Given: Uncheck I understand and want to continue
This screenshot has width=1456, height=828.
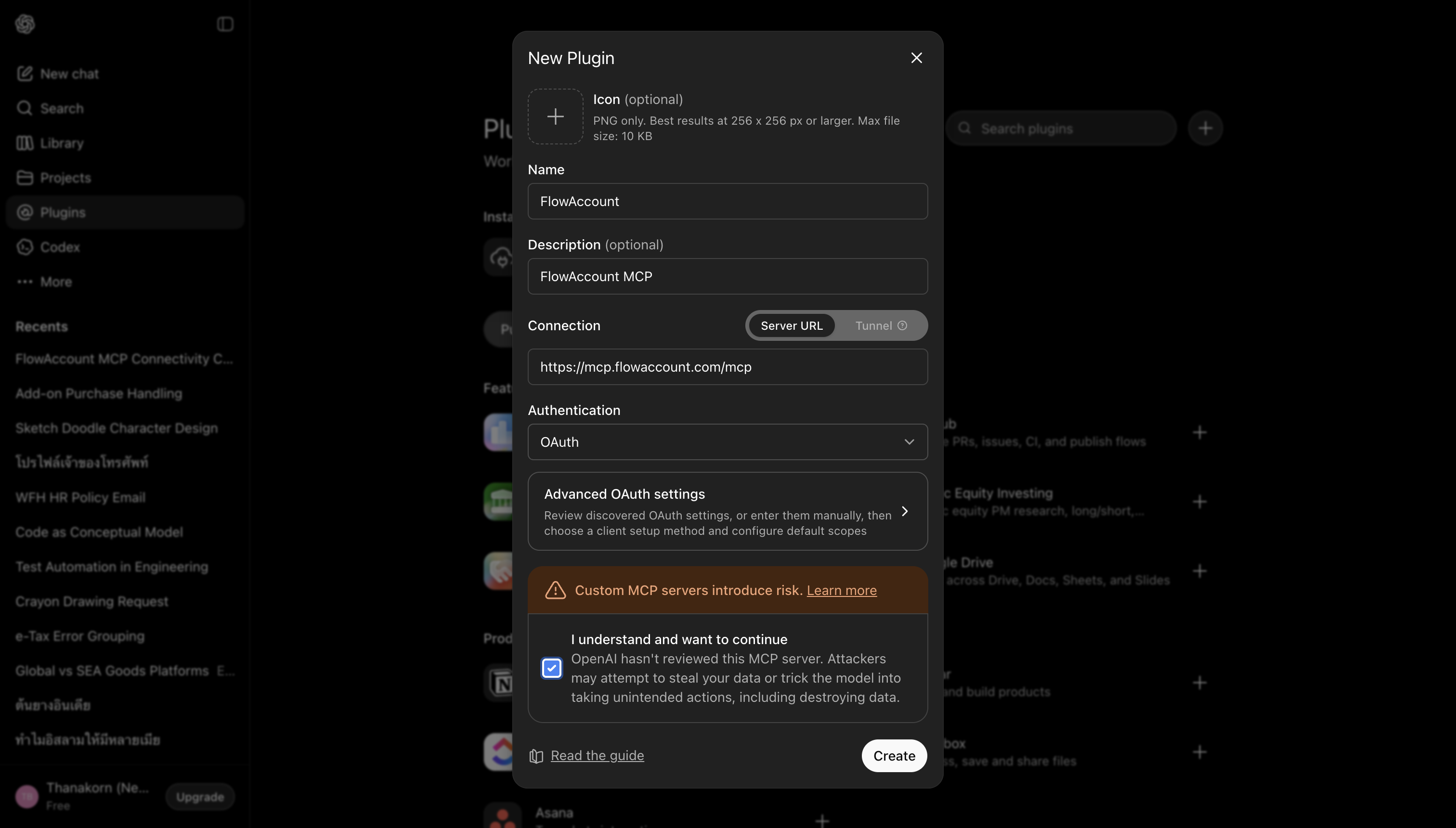Looking at the screenshot, I should click(x=551, y=668).
